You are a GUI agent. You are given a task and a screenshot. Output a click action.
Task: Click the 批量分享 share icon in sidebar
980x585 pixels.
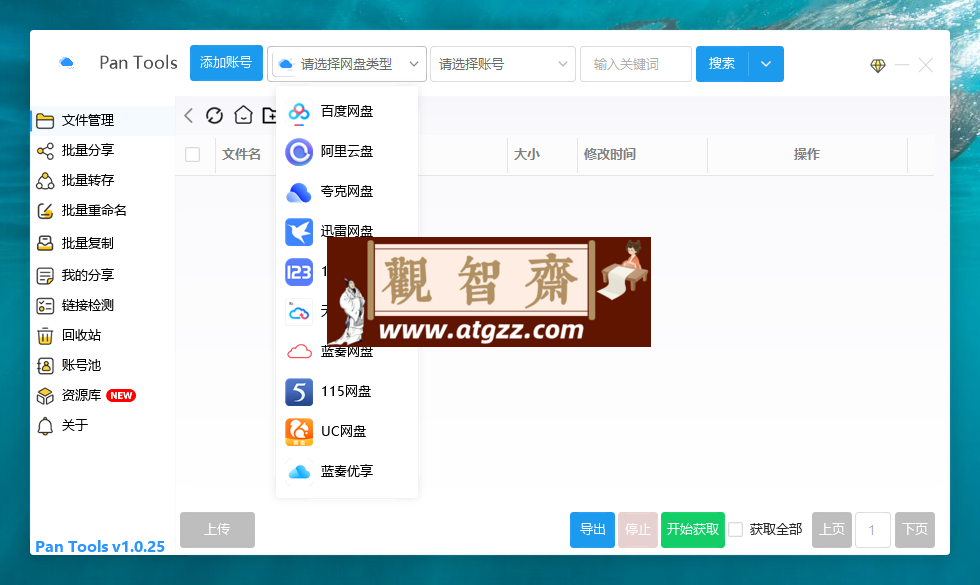point(45,151)
